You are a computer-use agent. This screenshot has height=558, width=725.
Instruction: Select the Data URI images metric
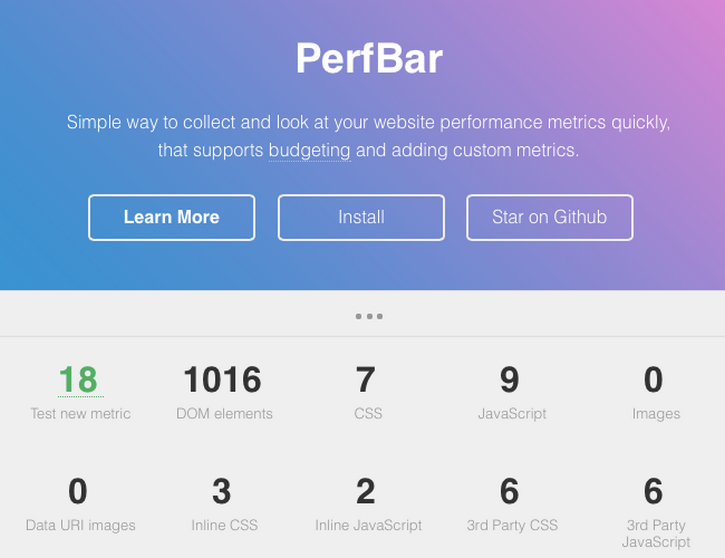[x=79, y=493]
